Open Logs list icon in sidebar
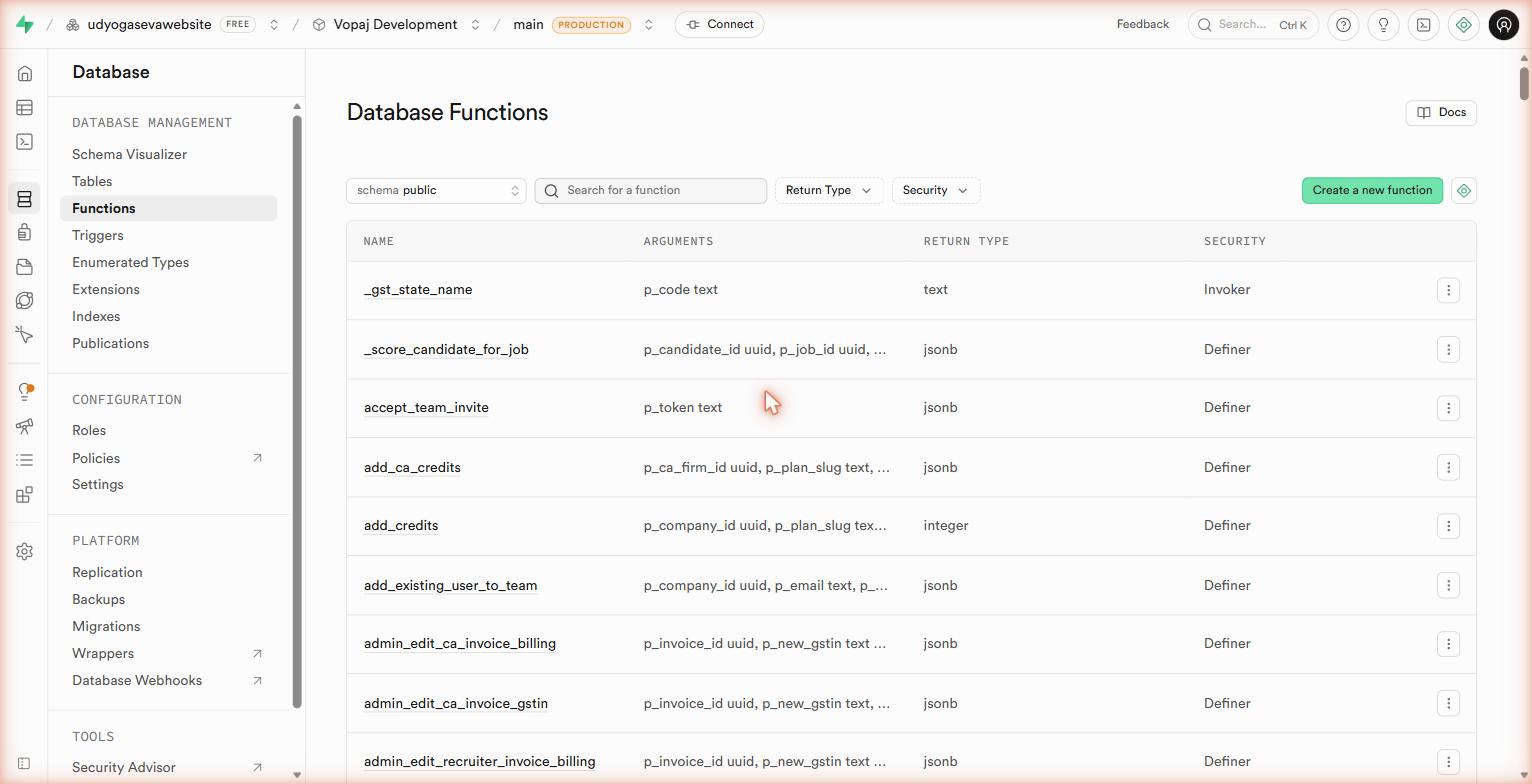 pos(25,460)
